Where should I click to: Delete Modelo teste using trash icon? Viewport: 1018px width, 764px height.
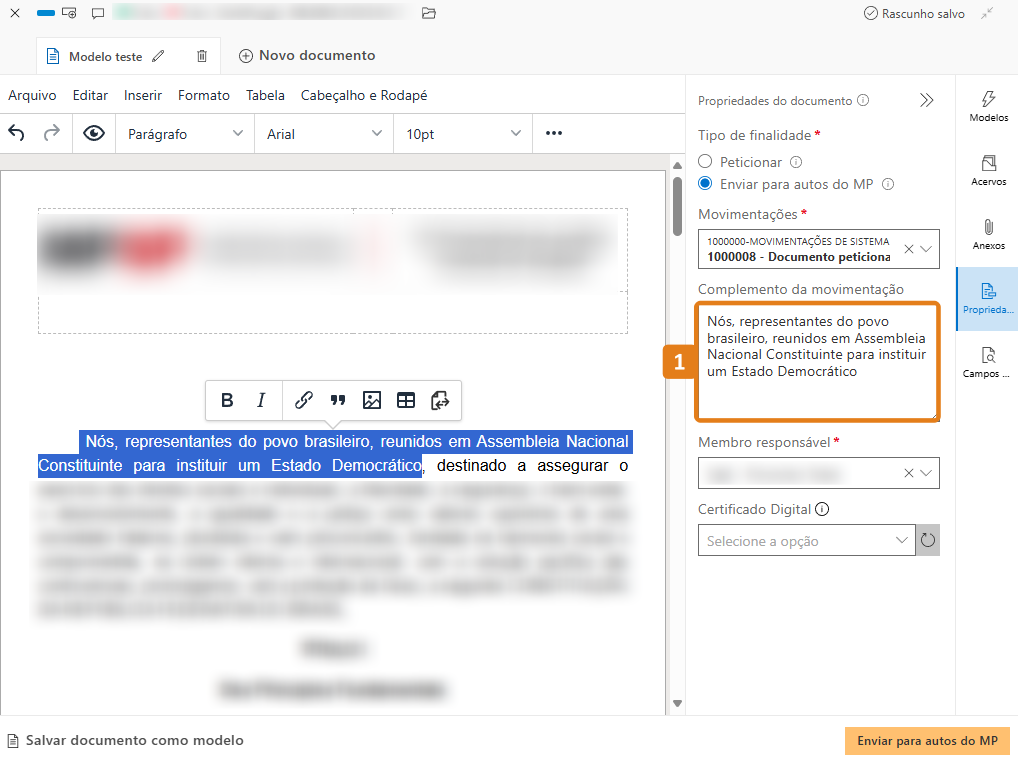[x=202, y=57]
